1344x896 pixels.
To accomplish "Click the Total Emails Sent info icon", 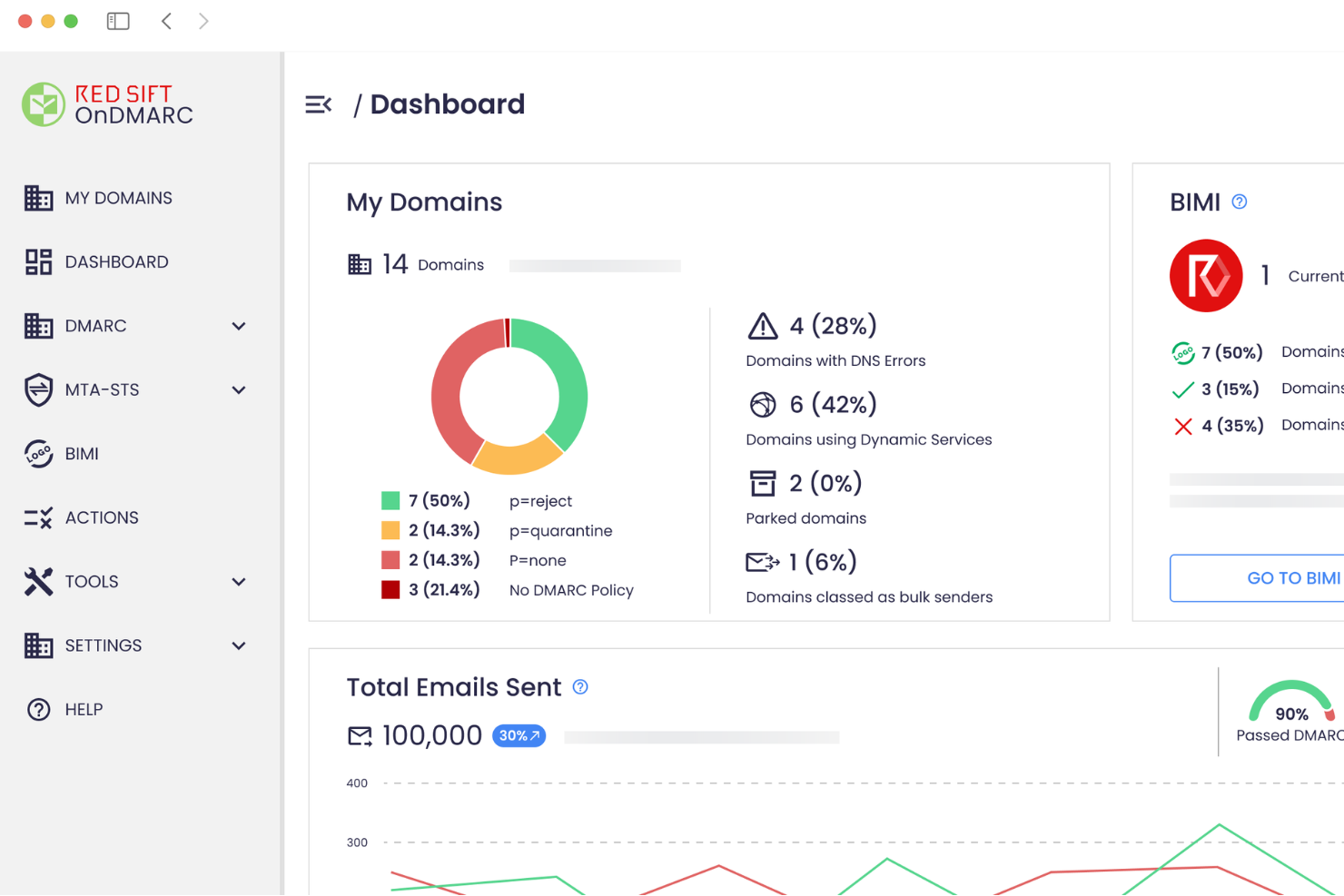I will tap(580, 687).
